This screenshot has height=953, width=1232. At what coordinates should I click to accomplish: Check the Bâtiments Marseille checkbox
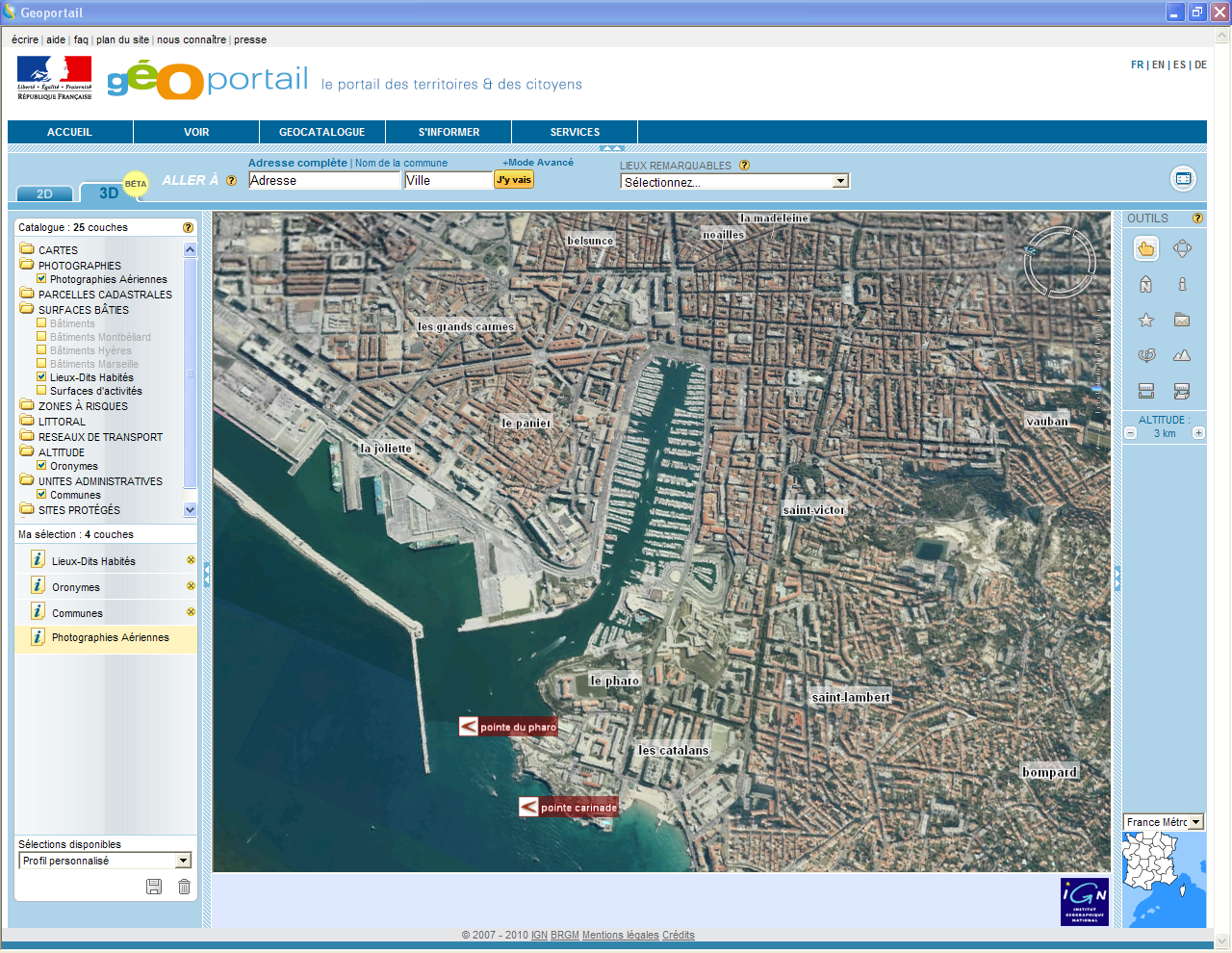(x=41, y=364)
